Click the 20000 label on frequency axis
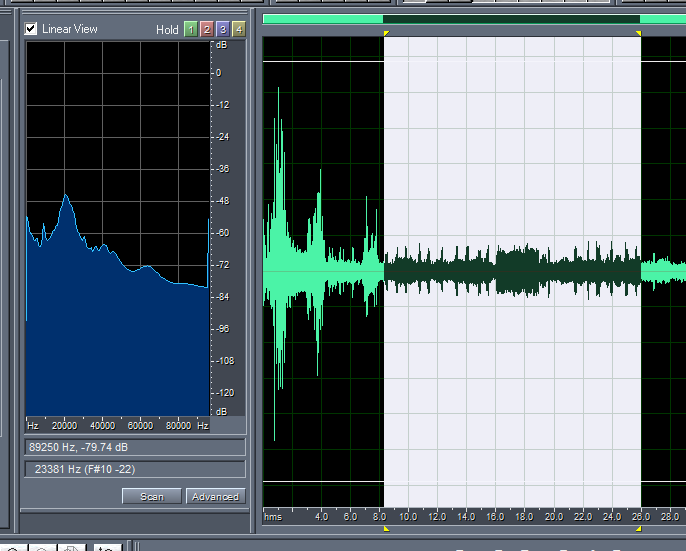 pos(64,425)
